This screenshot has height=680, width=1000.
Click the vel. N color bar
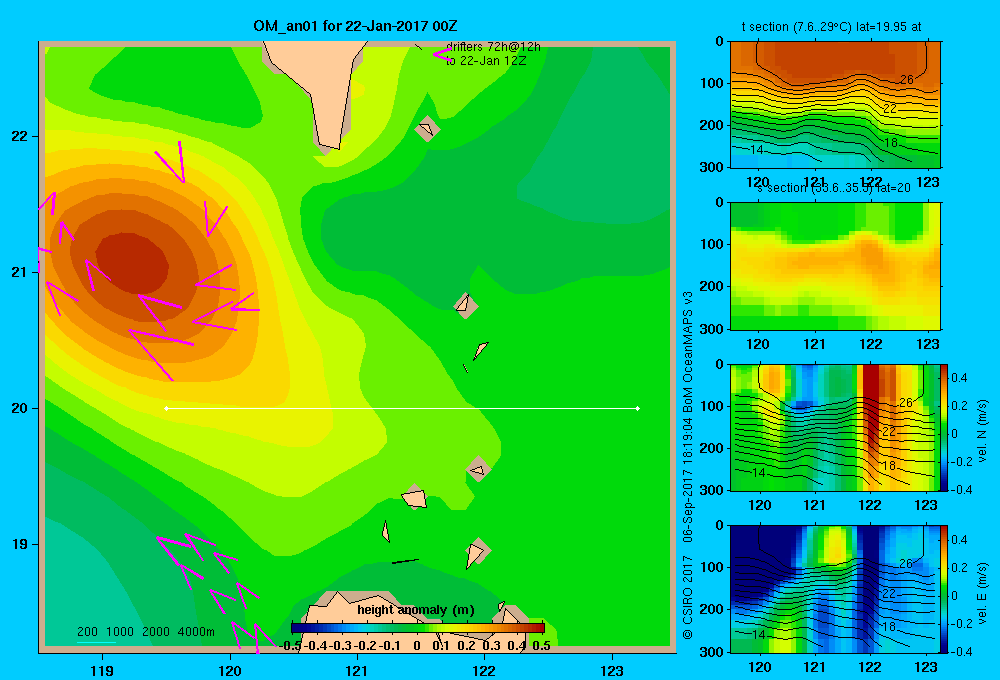tap(944, 427)
